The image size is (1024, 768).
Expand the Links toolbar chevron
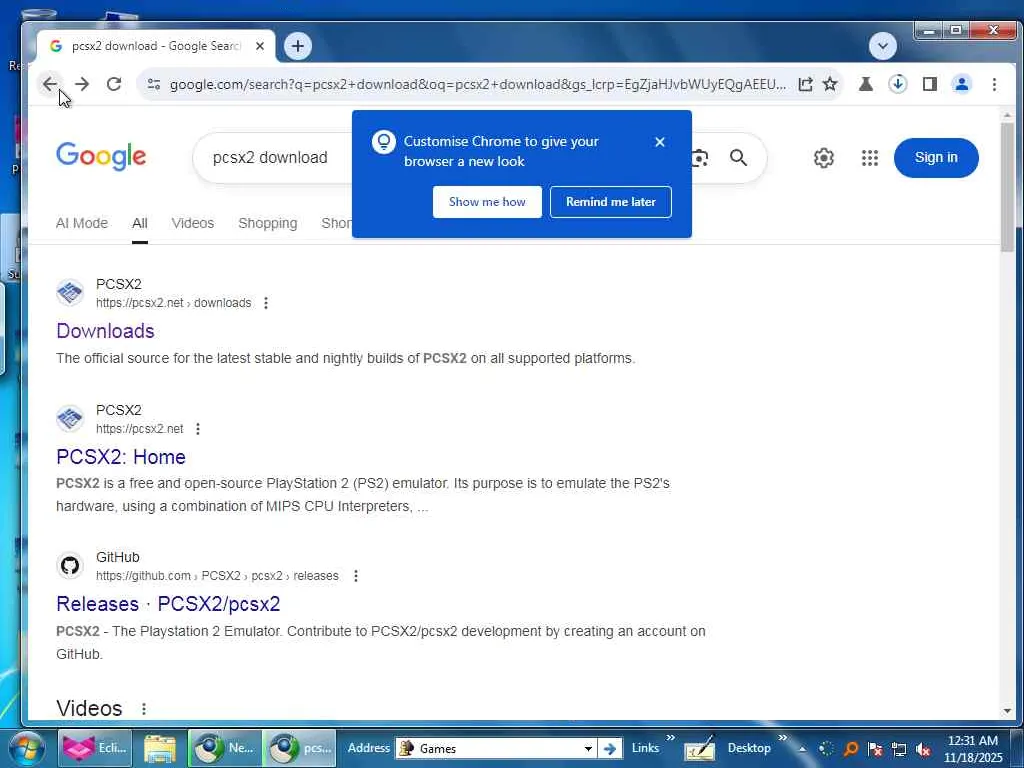[x=671, y=738]
